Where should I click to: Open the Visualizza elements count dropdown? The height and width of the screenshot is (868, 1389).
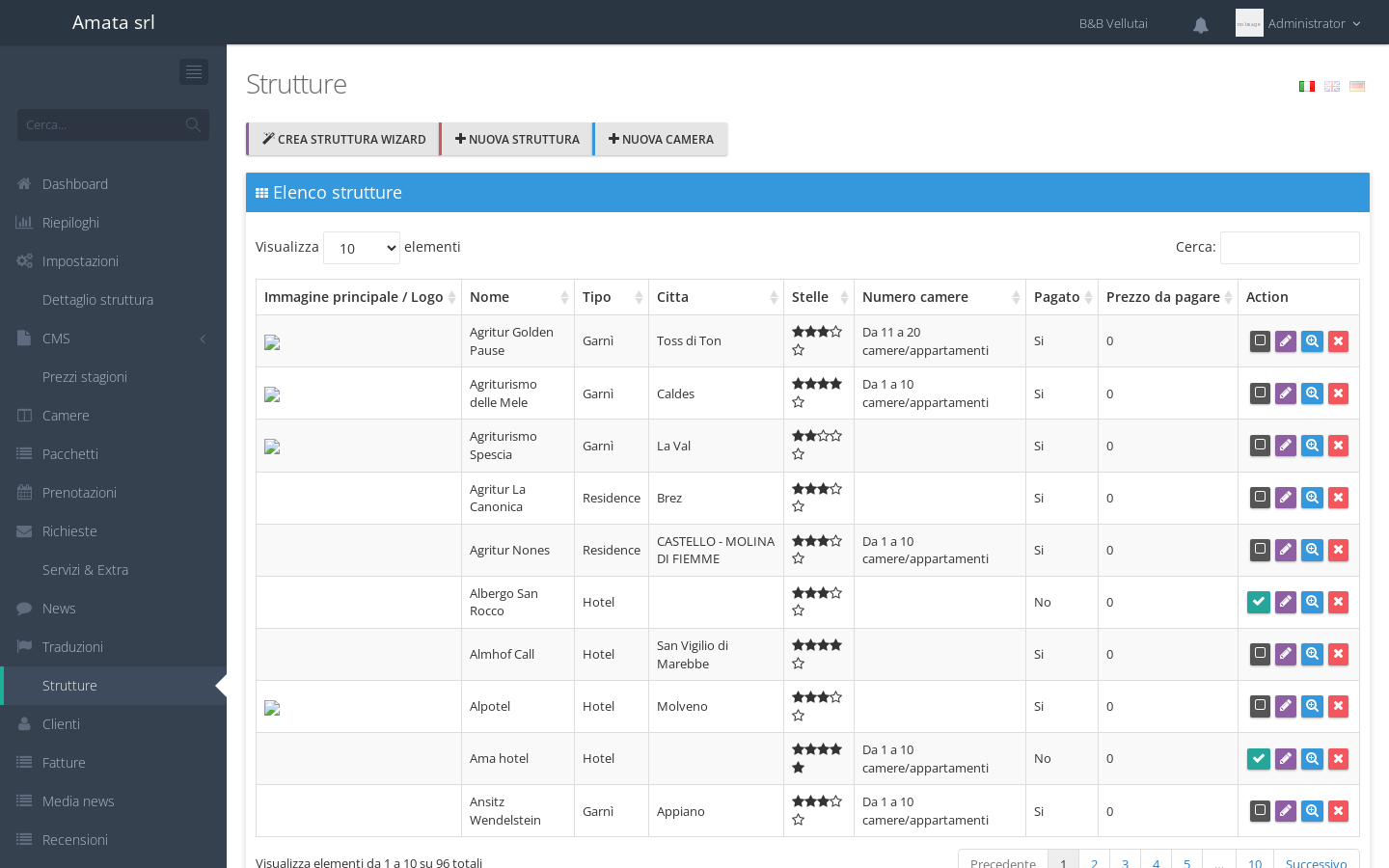pos(362,248)
